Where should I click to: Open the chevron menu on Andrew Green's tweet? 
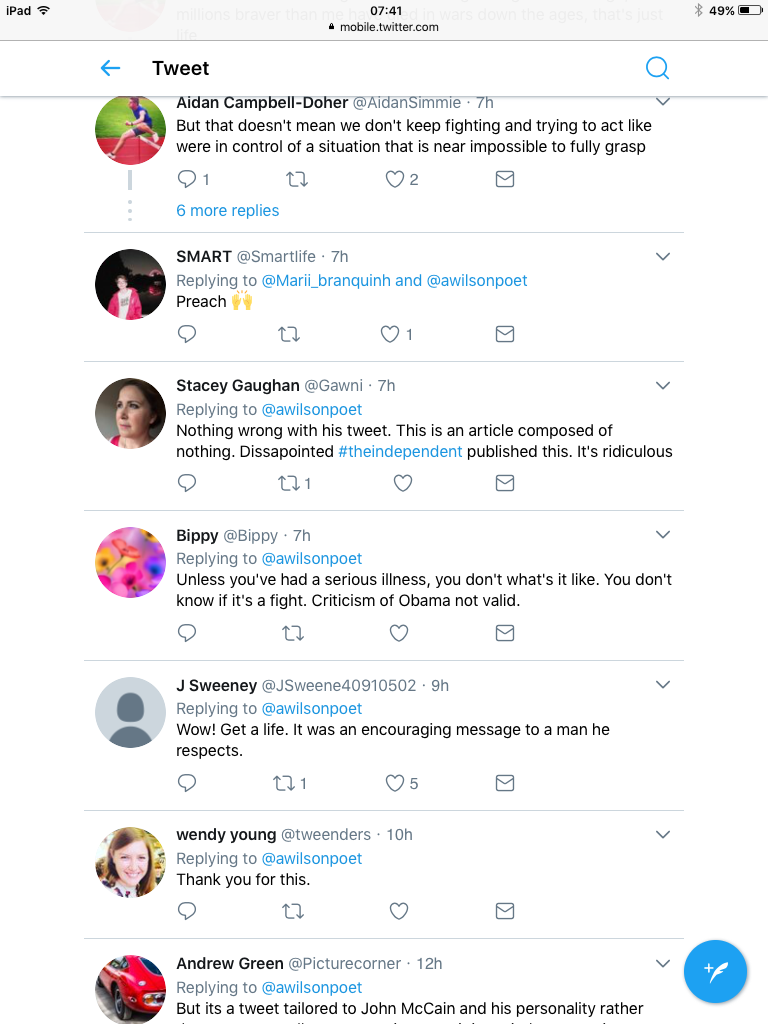[662, 964]
